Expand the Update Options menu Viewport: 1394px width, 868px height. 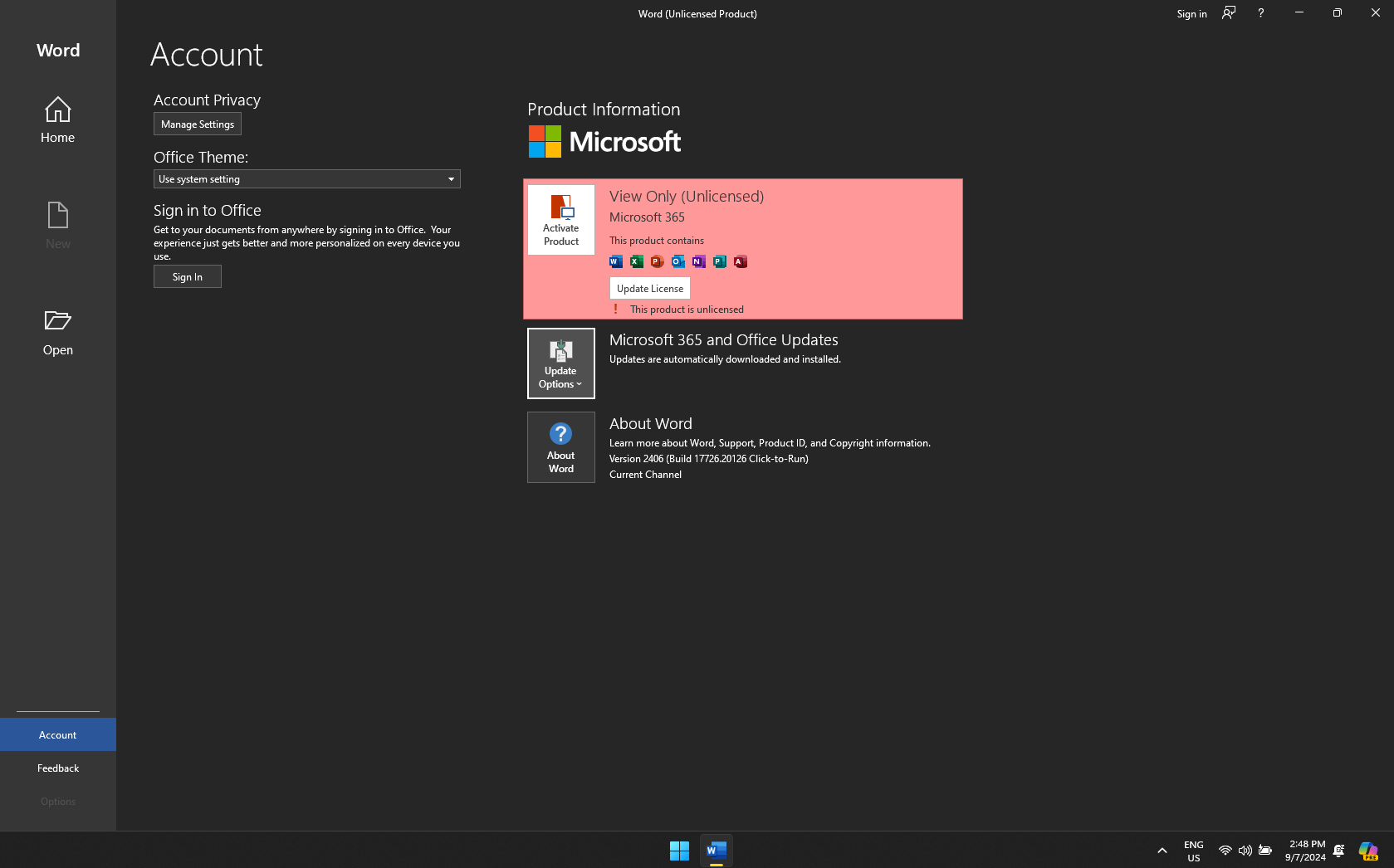(560, 363)
